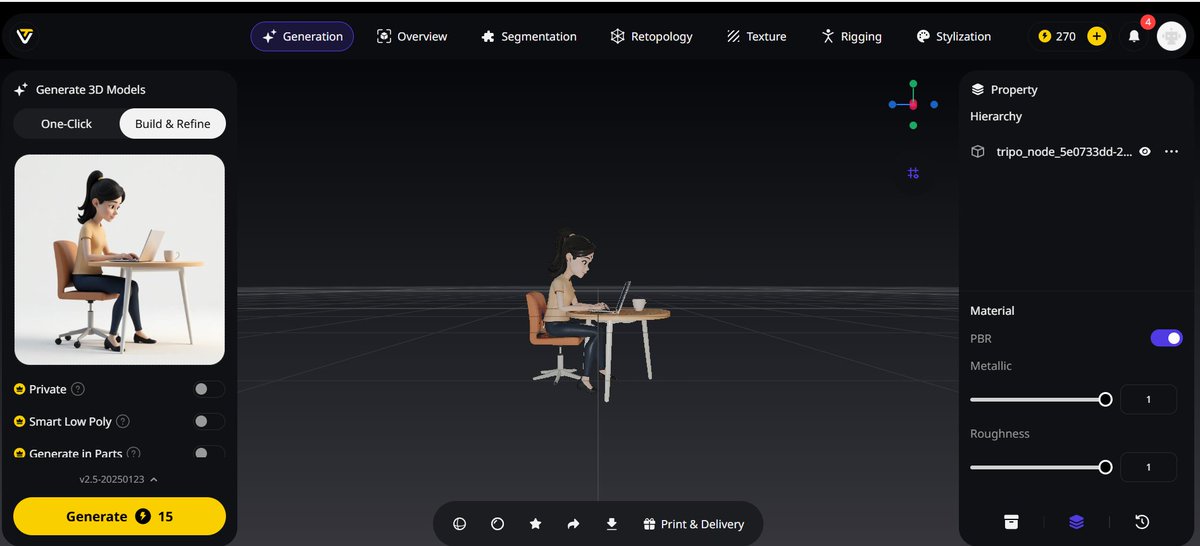
Task: Click the cube icon of tripo_node
Action: point(978,152)
